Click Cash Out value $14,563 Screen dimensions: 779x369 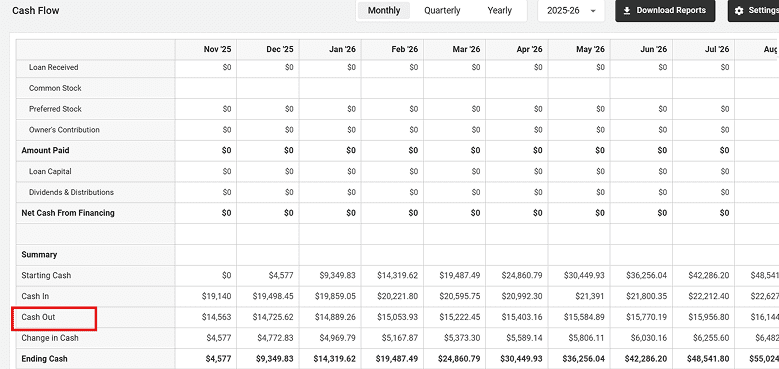[217, 317]
